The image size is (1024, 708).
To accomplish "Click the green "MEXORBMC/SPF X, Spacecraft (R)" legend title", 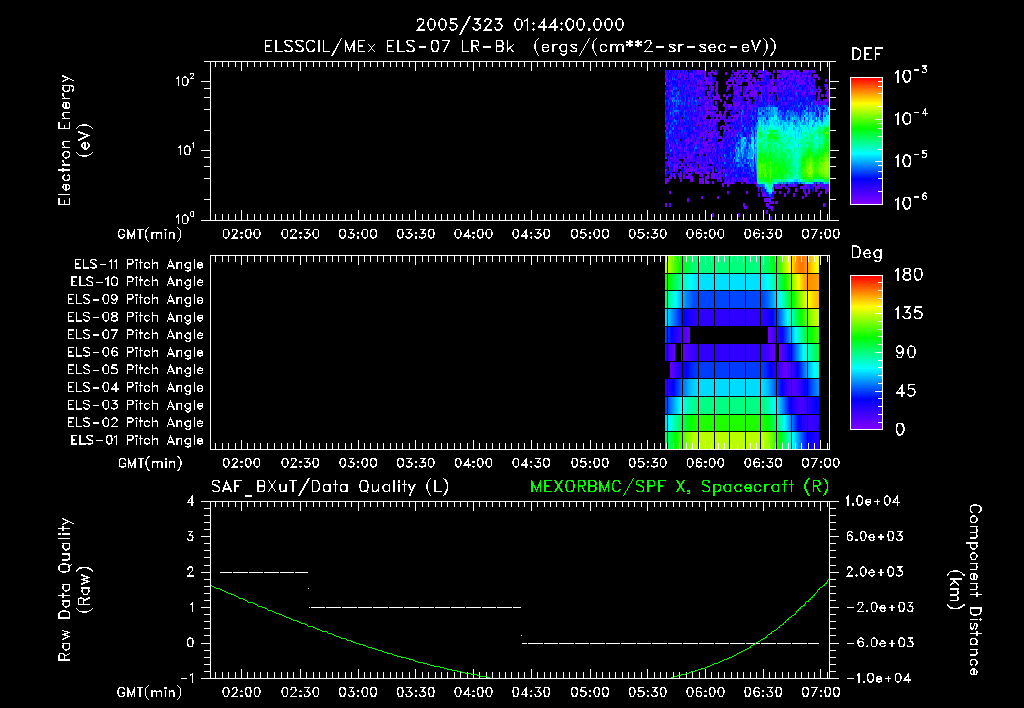I will (x=680, y=487).
